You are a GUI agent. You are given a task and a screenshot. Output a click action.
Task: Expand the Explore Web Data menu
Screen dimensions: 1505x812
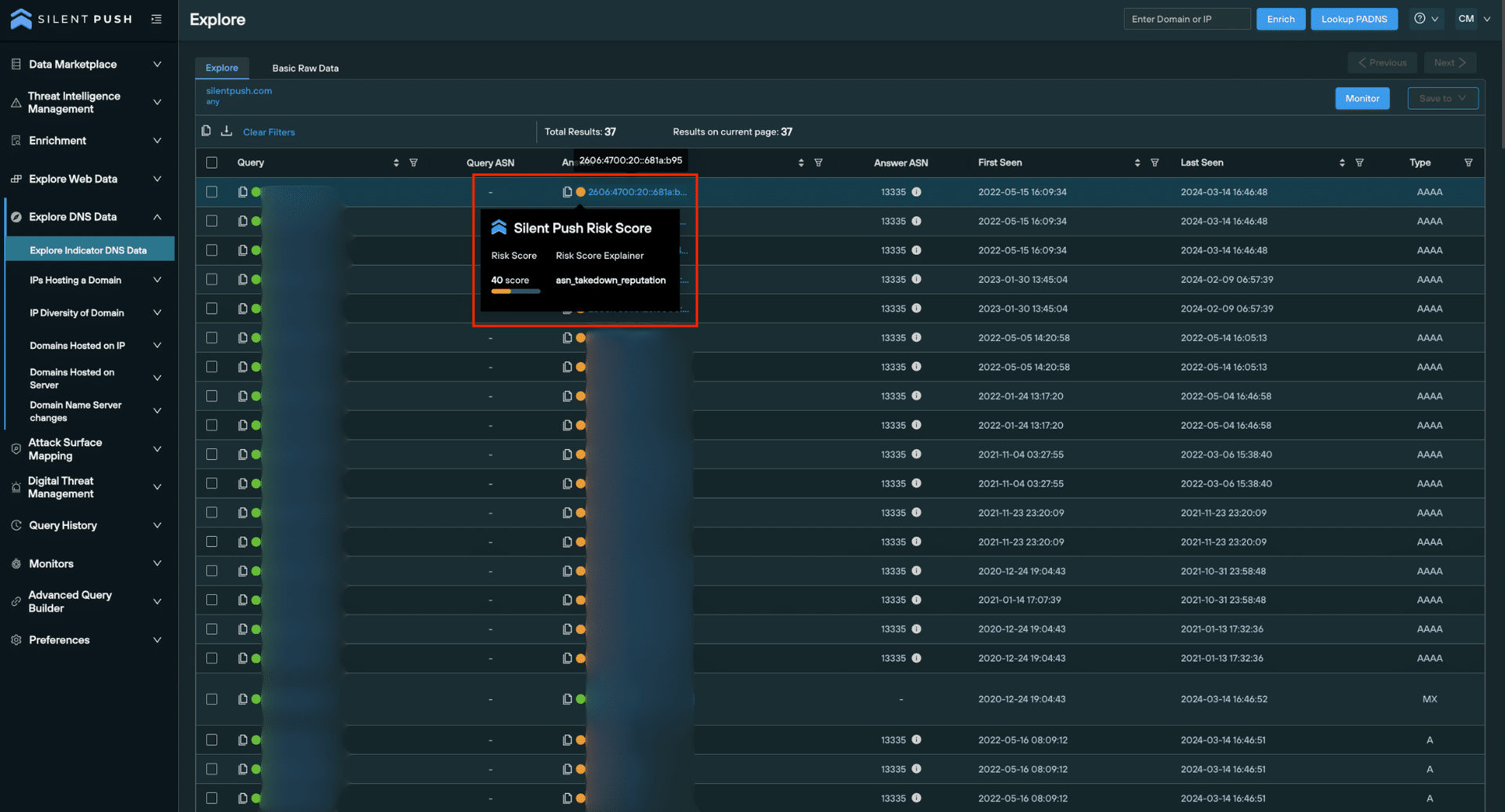[x=157, y=179]
